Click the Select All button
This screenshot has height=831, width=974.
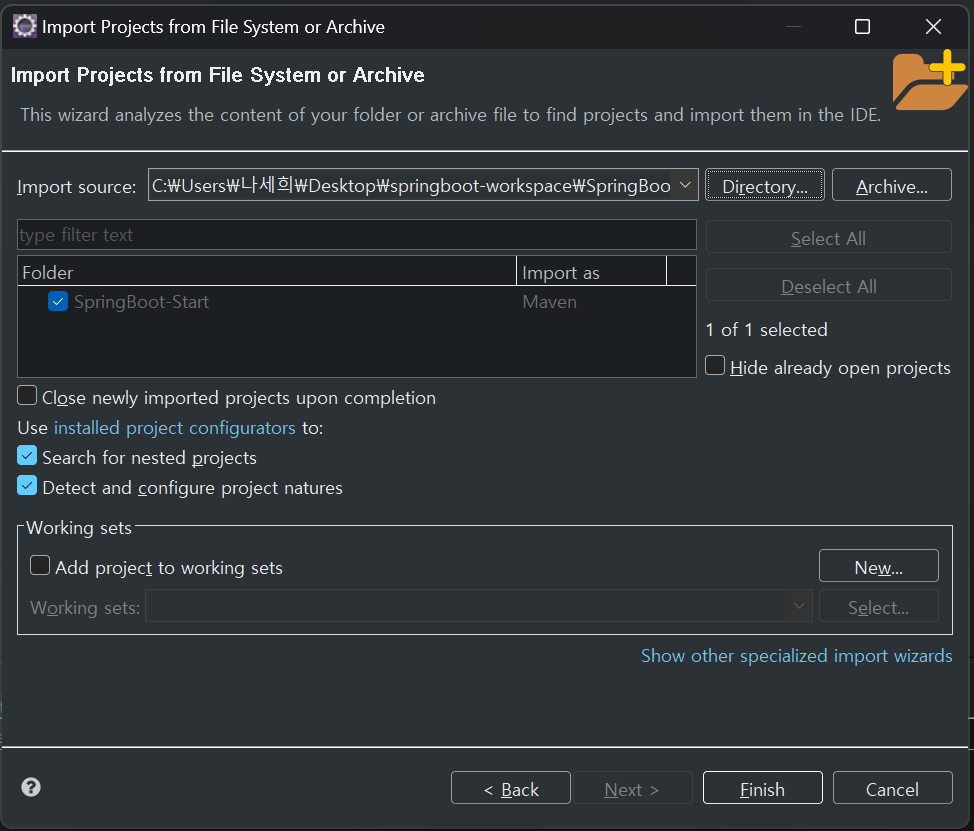[829, 237]
